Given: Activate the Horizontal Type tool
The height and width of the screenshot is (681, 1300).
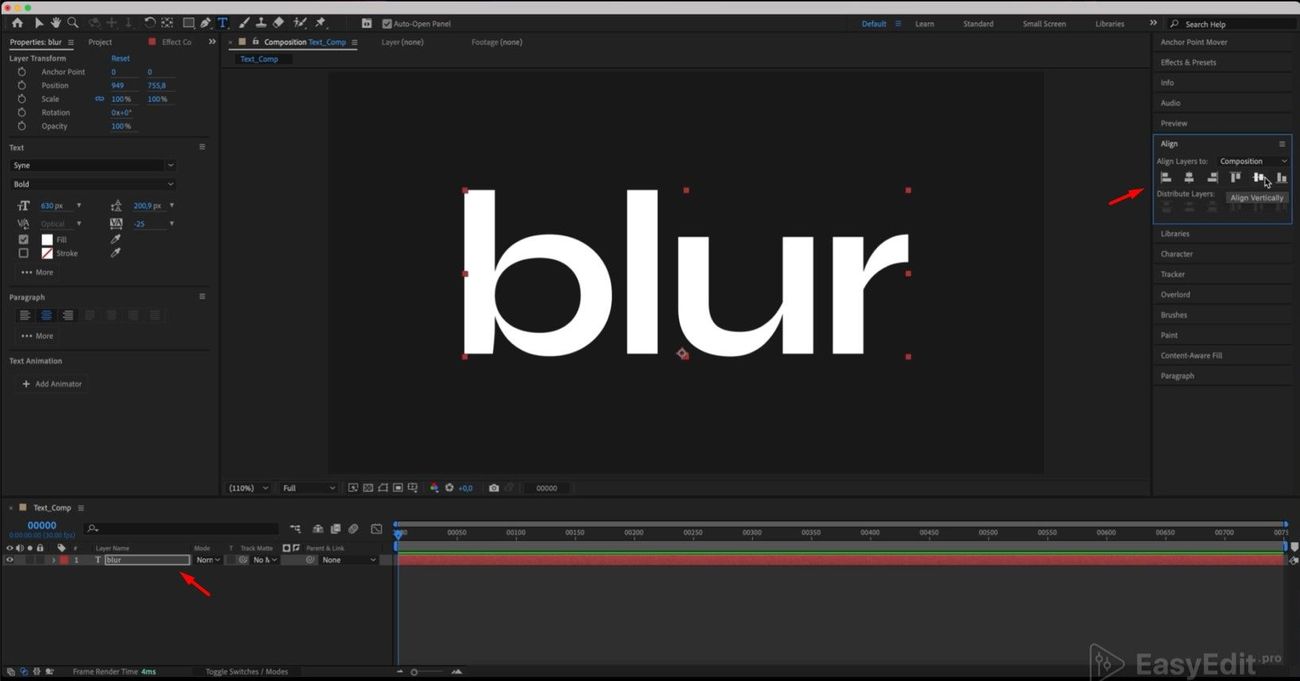Looking at the screenshot, I should (x=222, y=23).
